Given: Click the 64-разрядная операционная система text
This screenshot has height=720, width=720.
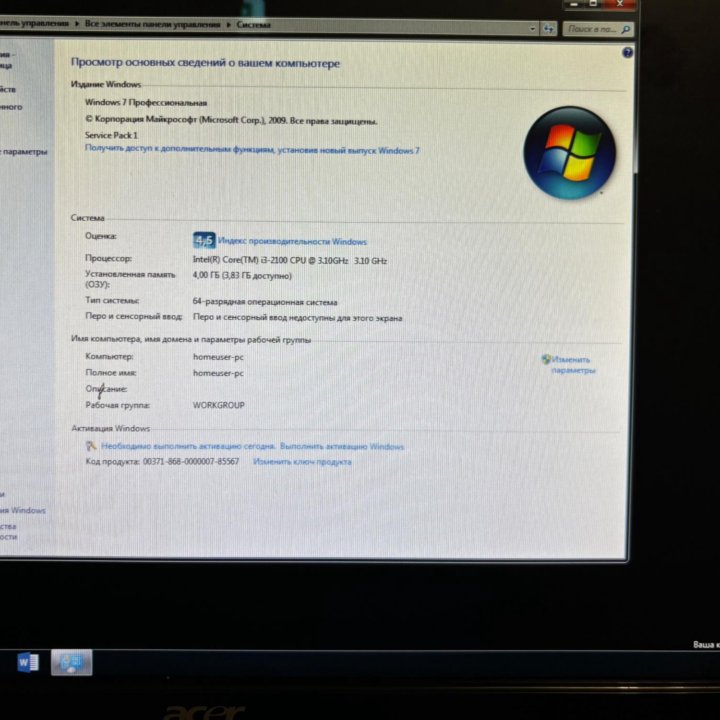Looking at the screenshot, I should (x=265, y=302).
